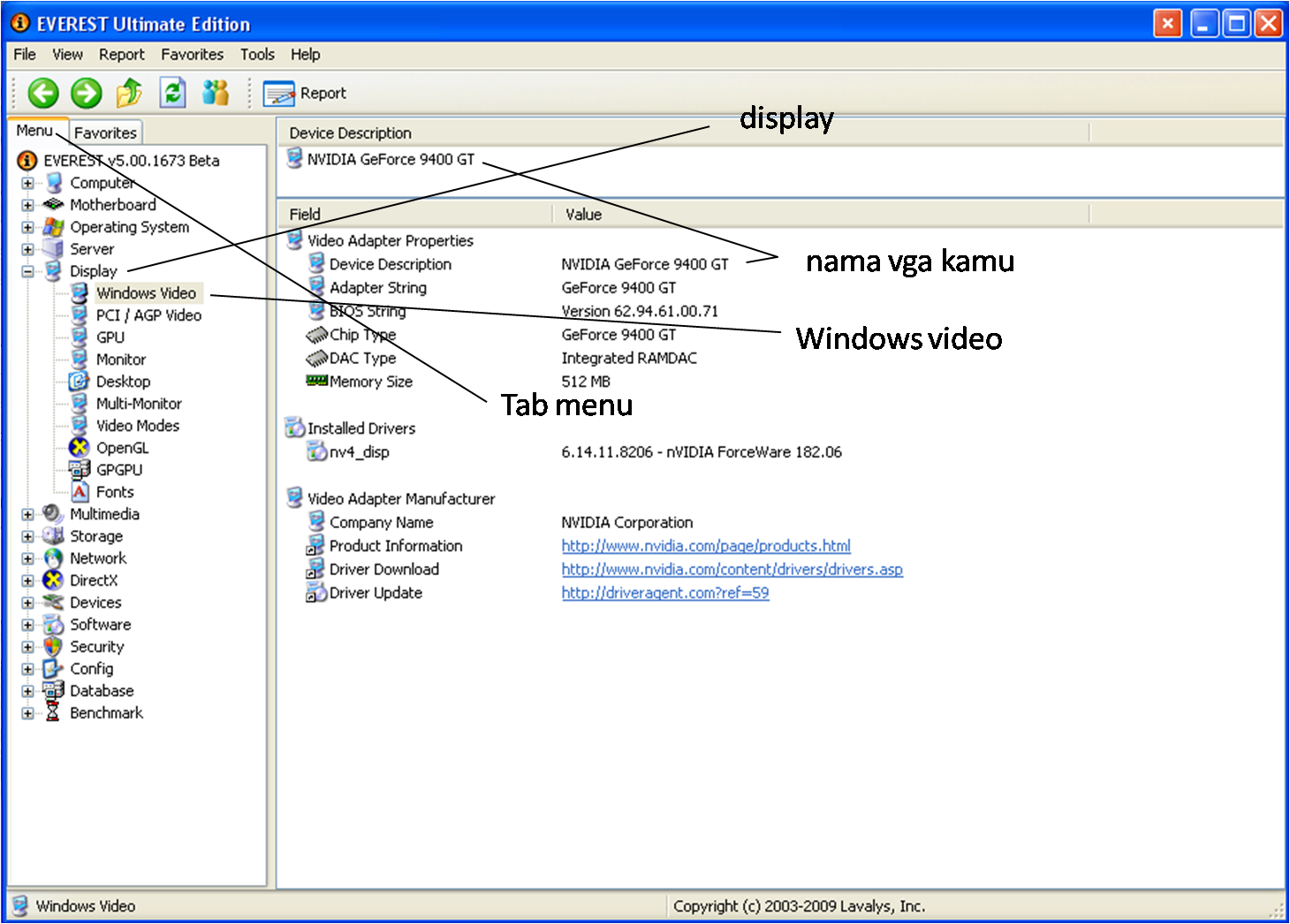Select the Monitor tree item
Viewport: 1290px width, 924px height.
(121, 360)
